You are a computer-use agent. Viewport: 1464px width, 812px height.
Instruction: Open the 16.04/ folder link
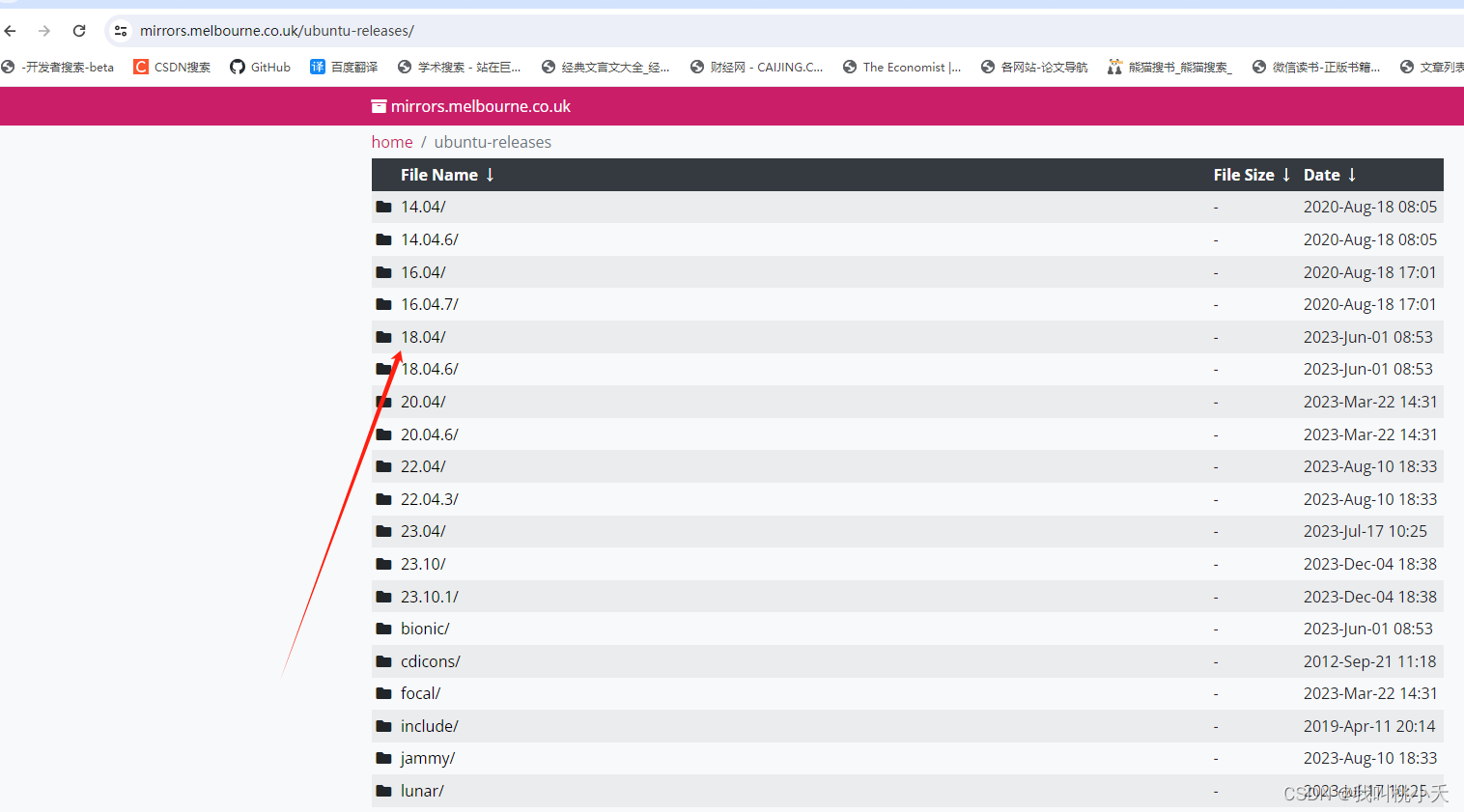click(423, 272)
